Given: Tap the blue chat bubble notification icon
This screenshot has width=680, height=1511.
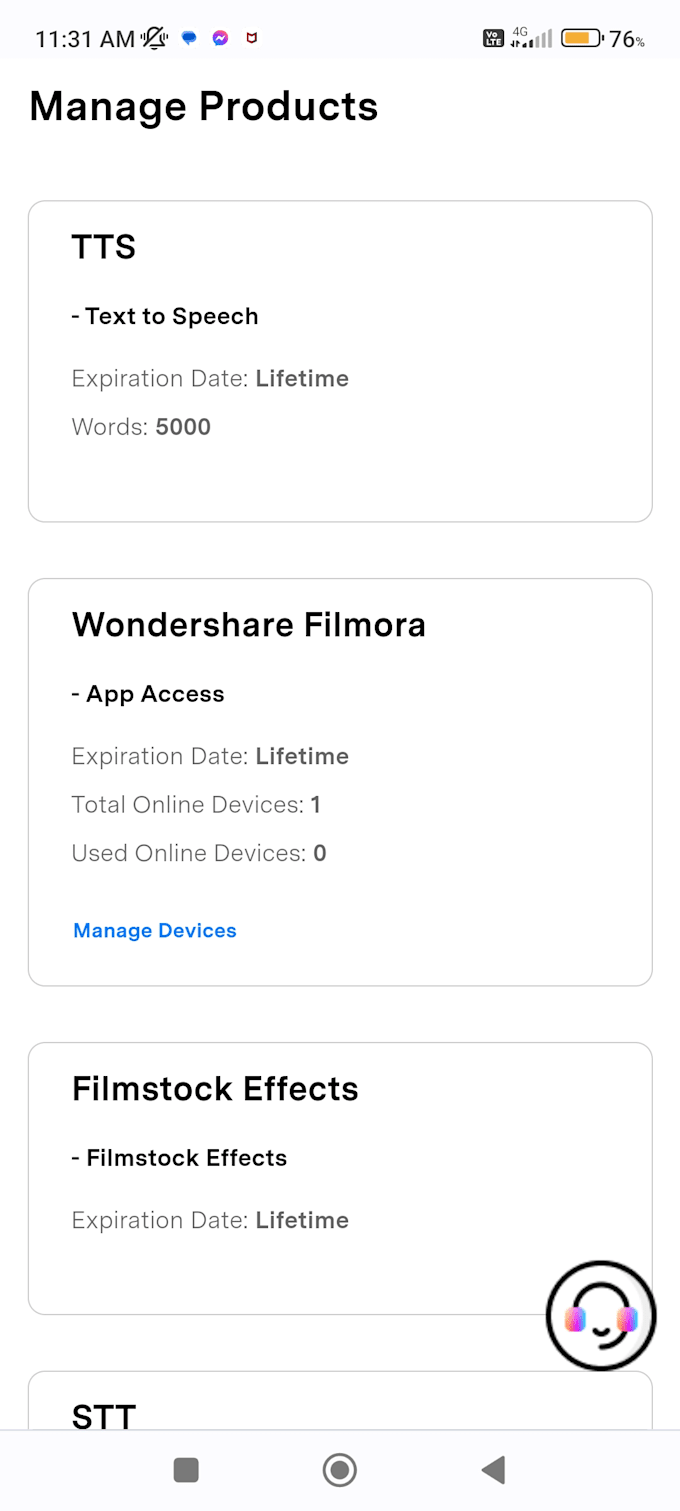Looking at the screenshot, I should pos(189,39).
